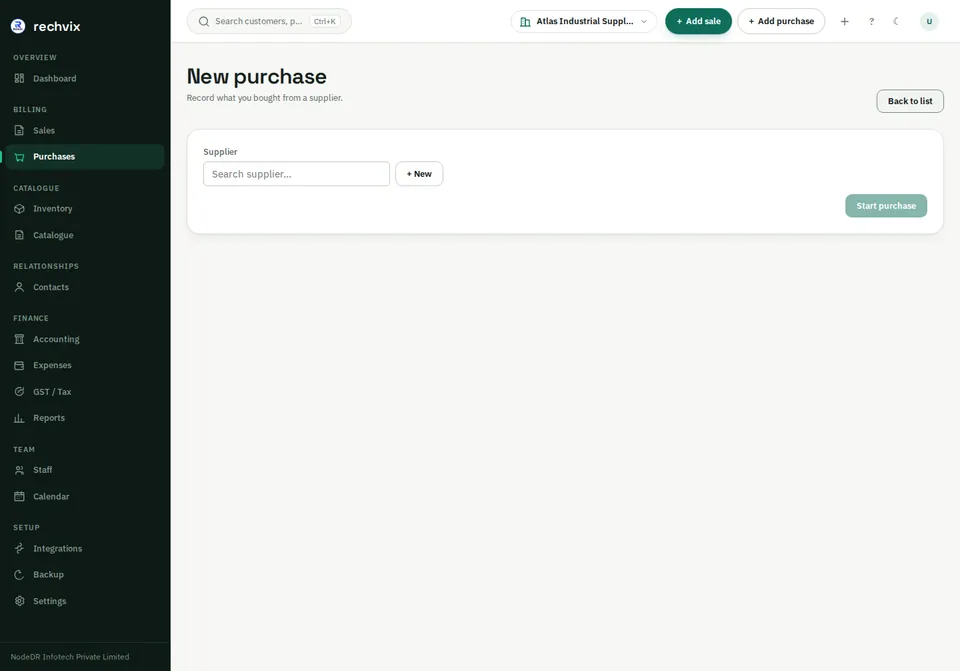The height and width of the screenshot is (671, 960).
Task: Open user avatar menu U
Action: coord(929,21)
